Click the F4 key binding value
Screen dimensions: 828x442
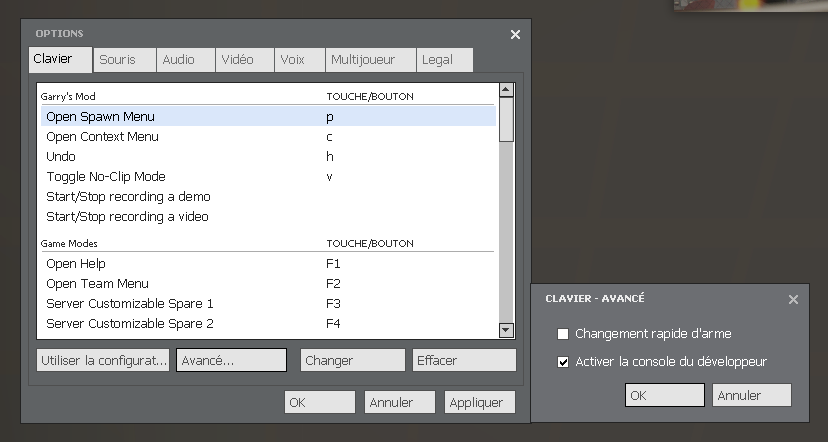333,324
